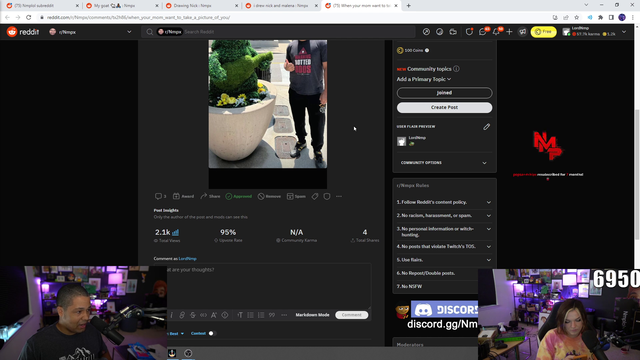Open the Popular feed compass icon
640x360 pixels.
[426, 32]
